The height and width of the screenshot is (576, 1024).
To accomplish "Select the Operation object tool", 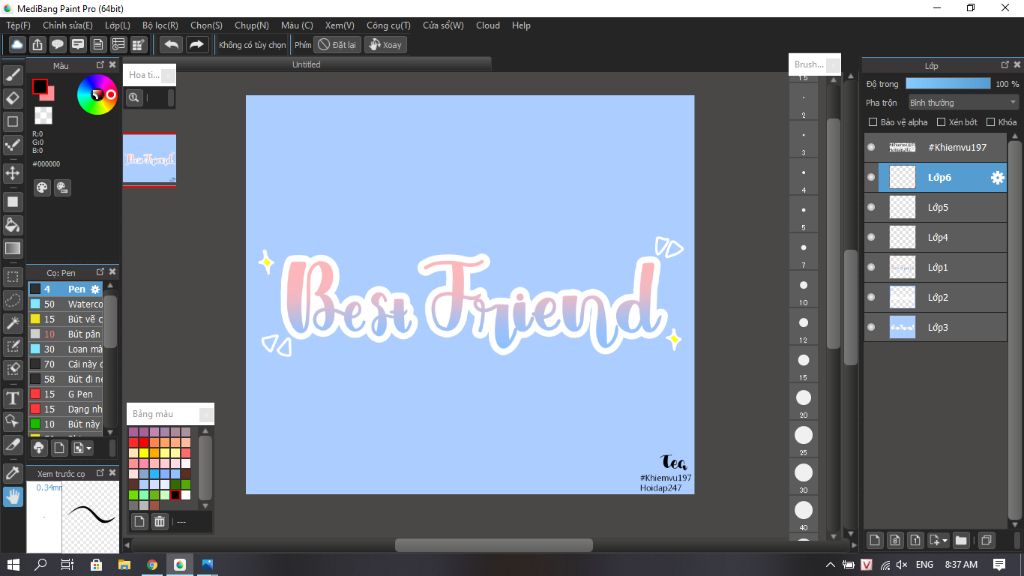I will pyautogui.click(x=12, y=421).
